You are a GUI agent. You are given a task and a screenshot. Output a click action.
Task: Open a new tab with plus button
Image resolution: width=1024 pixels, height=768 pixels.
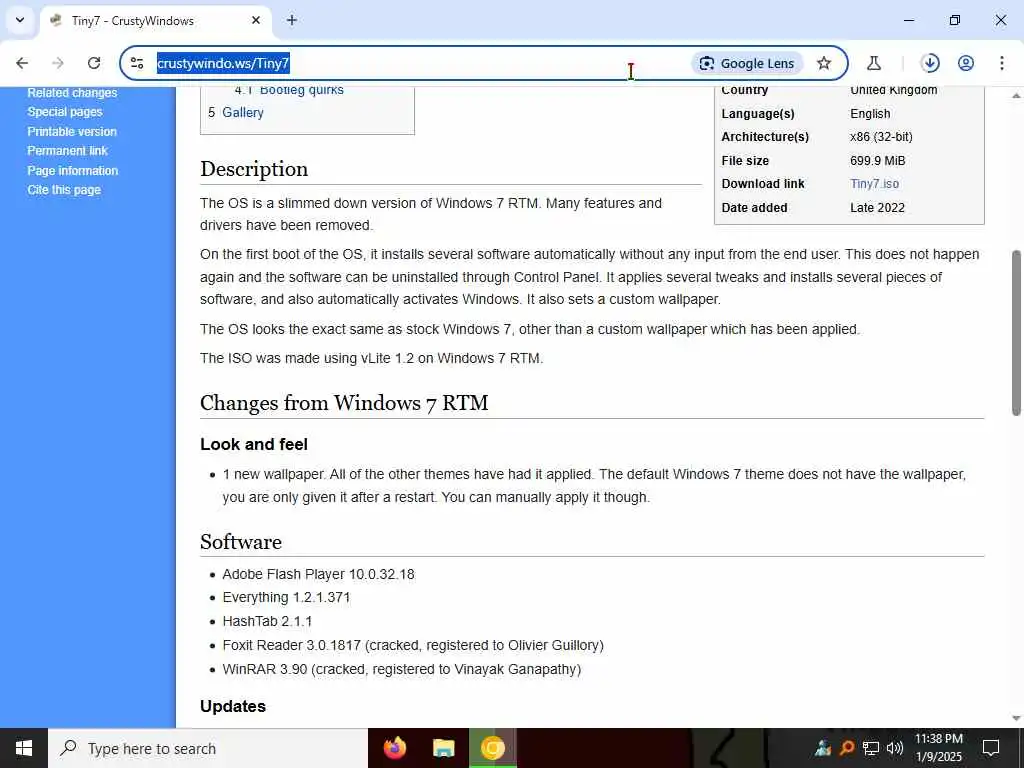click(292, 20)
